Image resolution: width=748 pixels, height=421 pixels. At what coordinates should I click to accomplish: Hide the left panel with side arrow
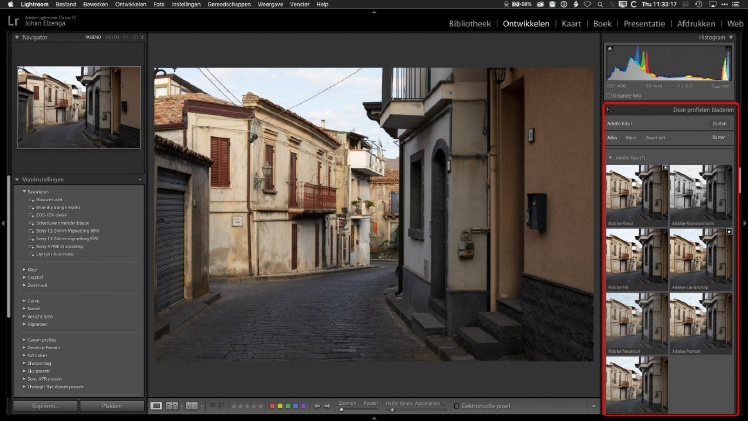pos(3,223)
